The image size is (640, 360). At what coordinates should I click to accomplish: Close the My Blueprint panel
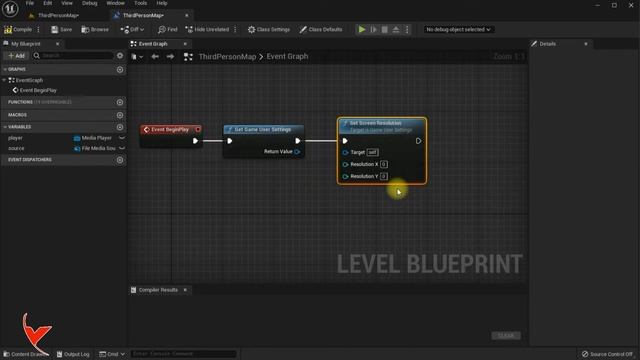58,44
